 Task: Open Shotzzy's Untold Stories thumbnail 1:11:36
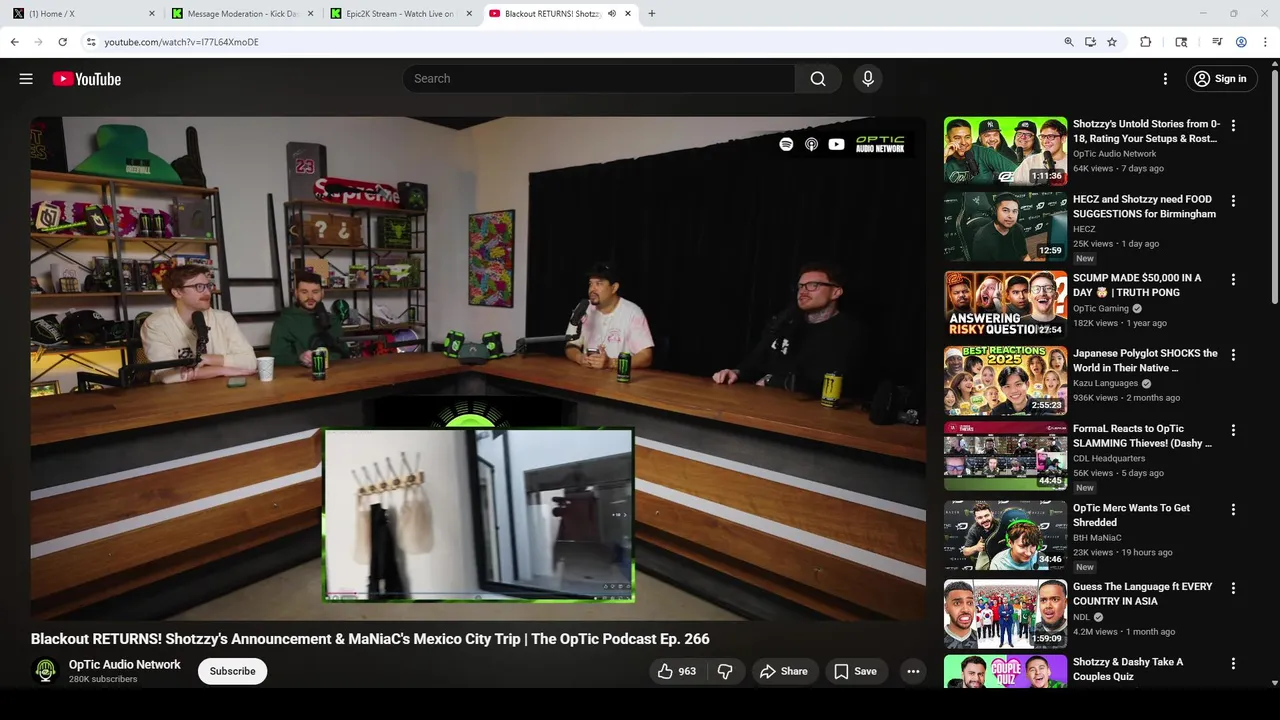[x=1005, y=151]
